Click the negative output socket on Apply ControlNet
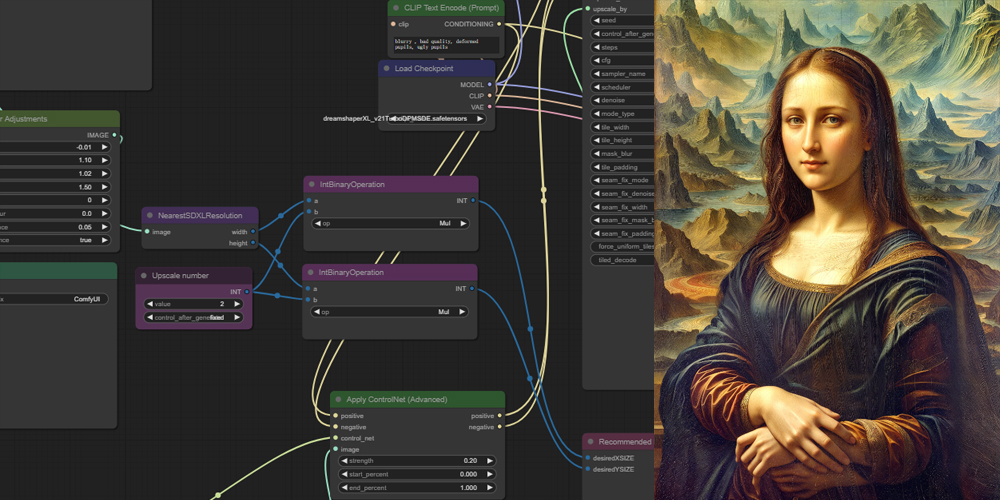1000x500 pixels. 499,427
